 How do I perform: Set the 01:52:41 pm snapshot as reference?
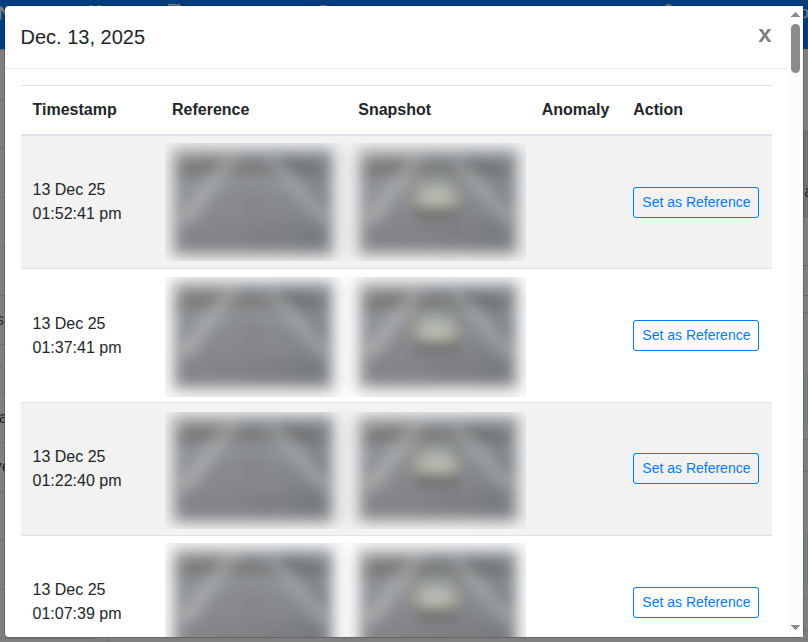click(x=695, y=202)
